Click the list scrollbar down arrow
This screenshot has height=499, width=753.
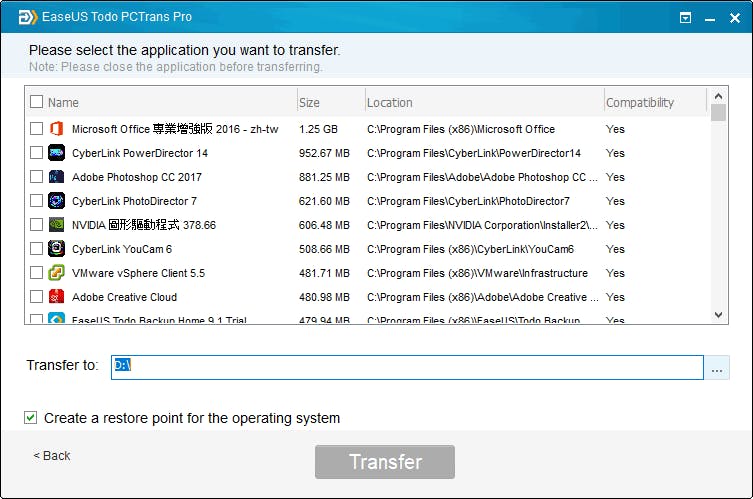[x=718, y=315]
